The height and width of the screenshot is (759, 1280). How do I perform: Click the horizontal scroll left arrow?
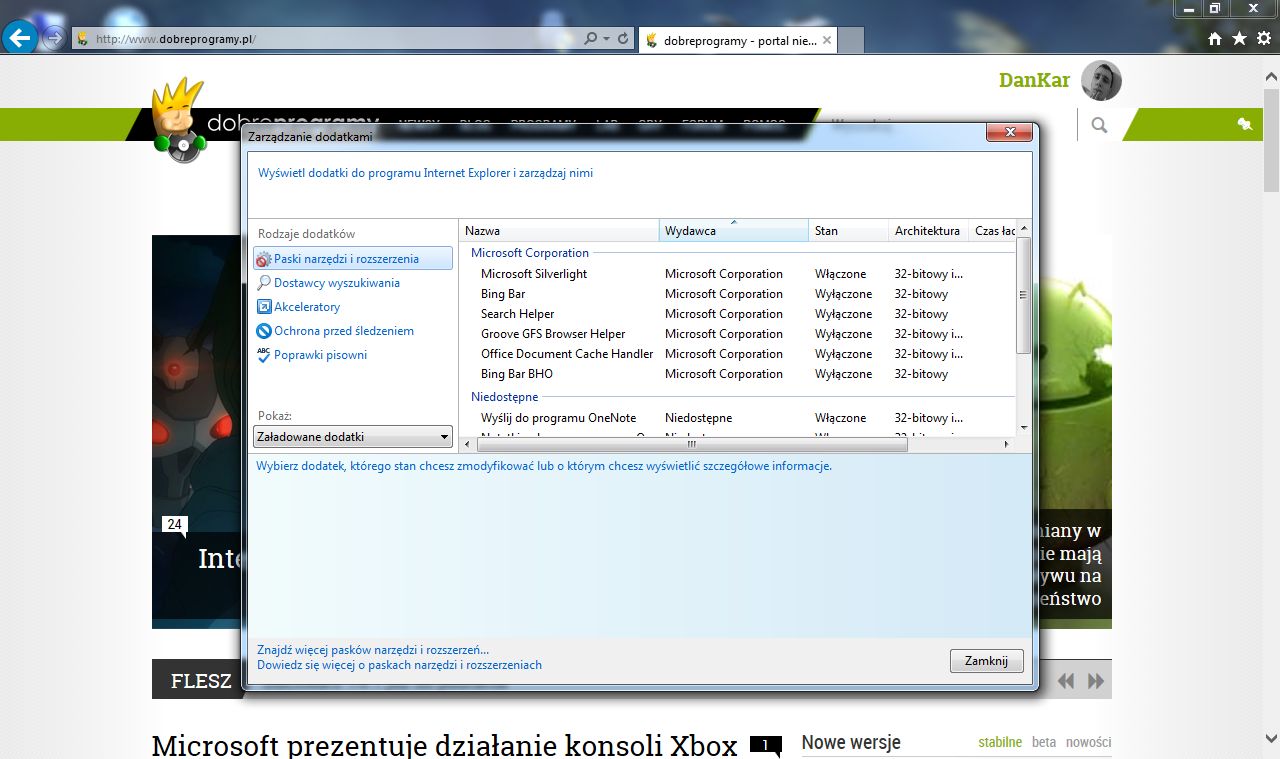coord(466,445)
